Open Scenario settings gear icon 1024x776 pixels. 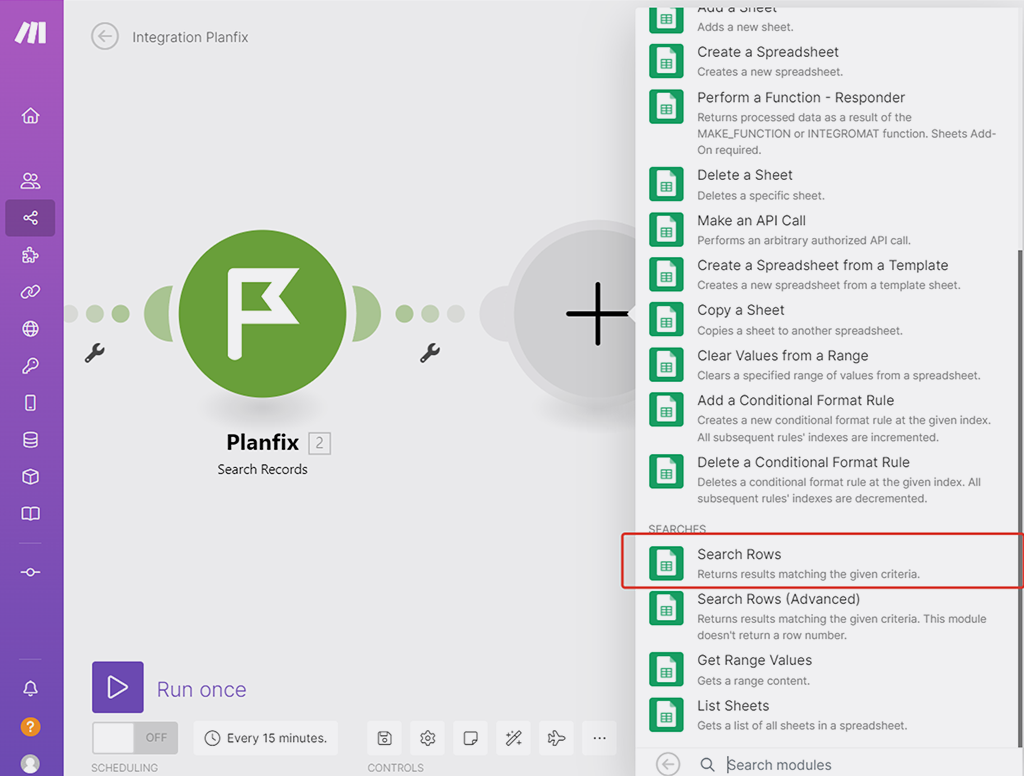[x=427, y=738]
